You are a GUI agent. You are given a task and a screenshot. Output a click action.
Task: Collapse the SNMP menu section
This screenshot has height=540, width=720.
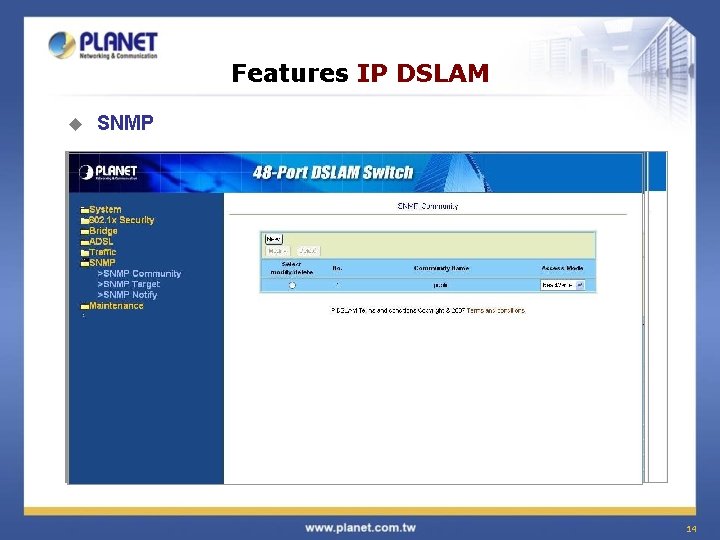click(x=102, y=263)
